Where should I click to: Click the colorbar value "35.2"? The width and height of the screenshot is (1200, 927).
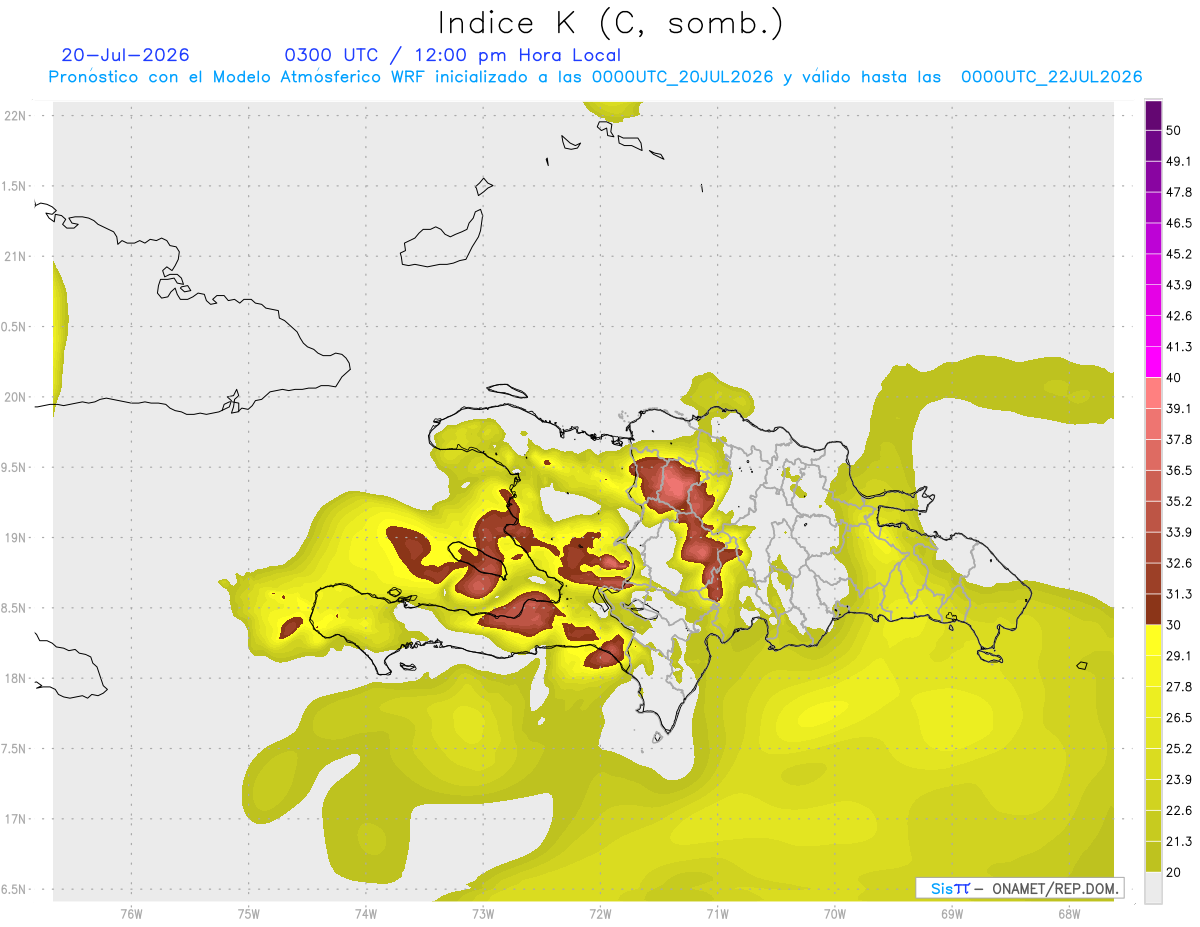1179,502
